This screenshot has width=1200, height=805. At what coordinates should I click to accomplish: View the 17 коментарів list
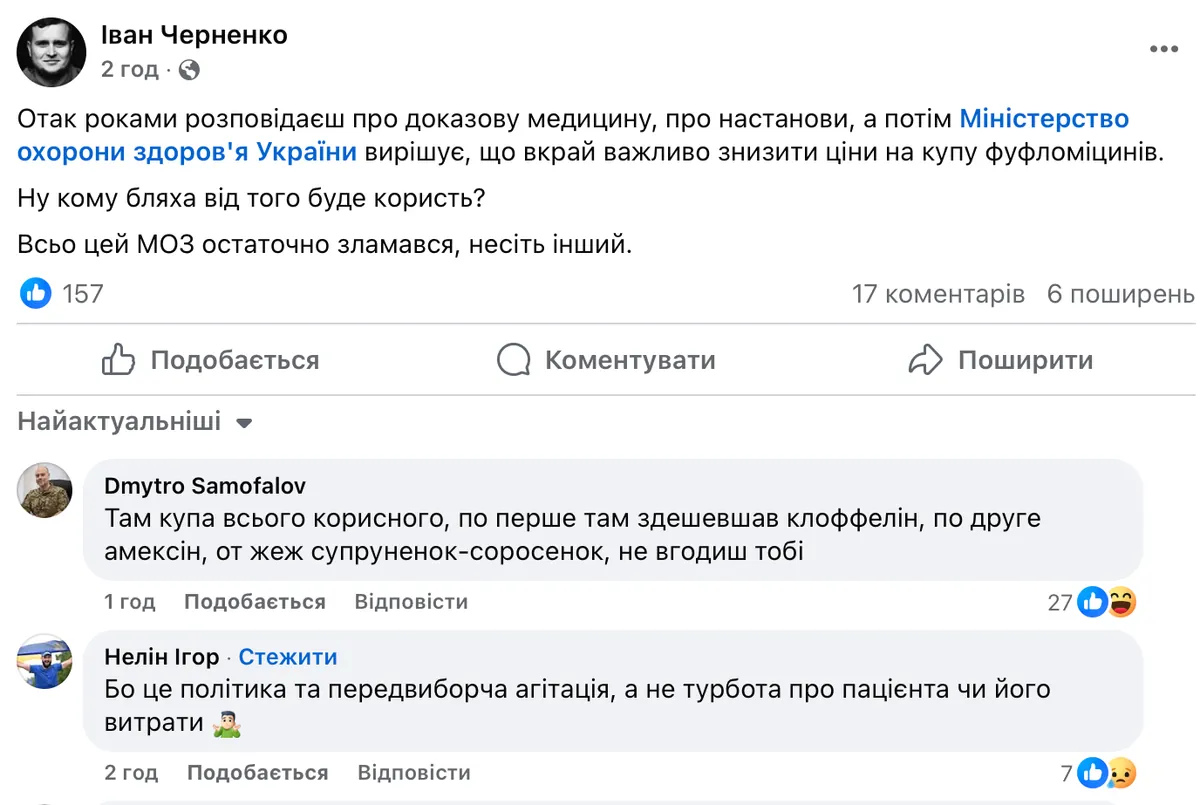938,294
